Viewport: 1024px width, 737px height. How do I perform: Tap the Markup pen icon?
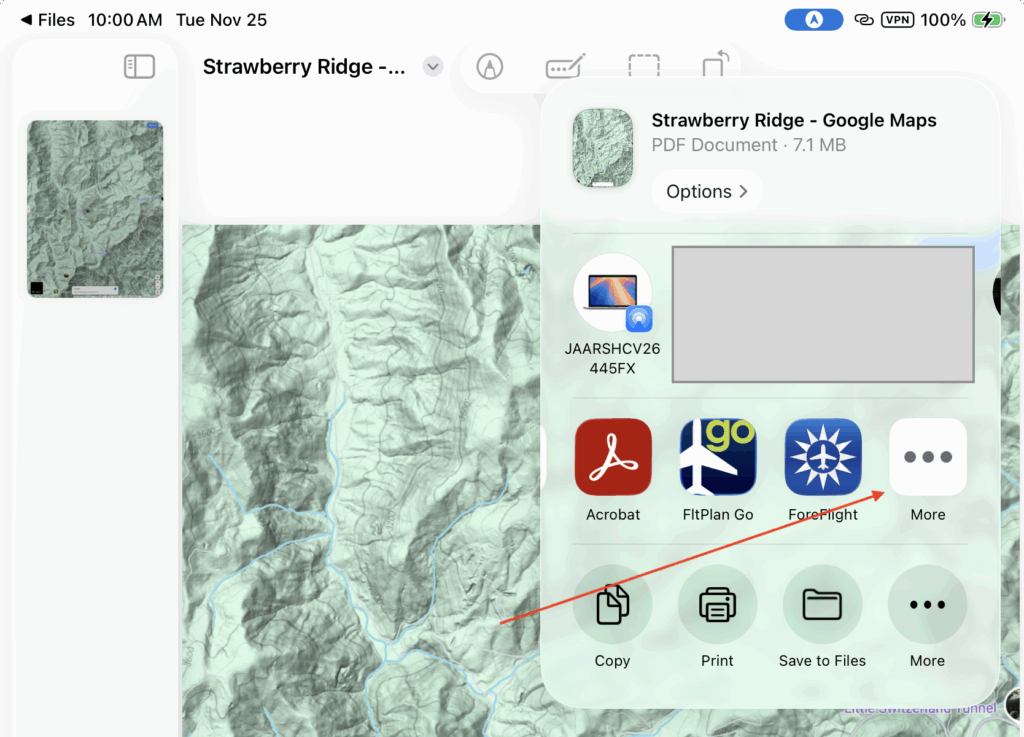click(x=488, y=67)
